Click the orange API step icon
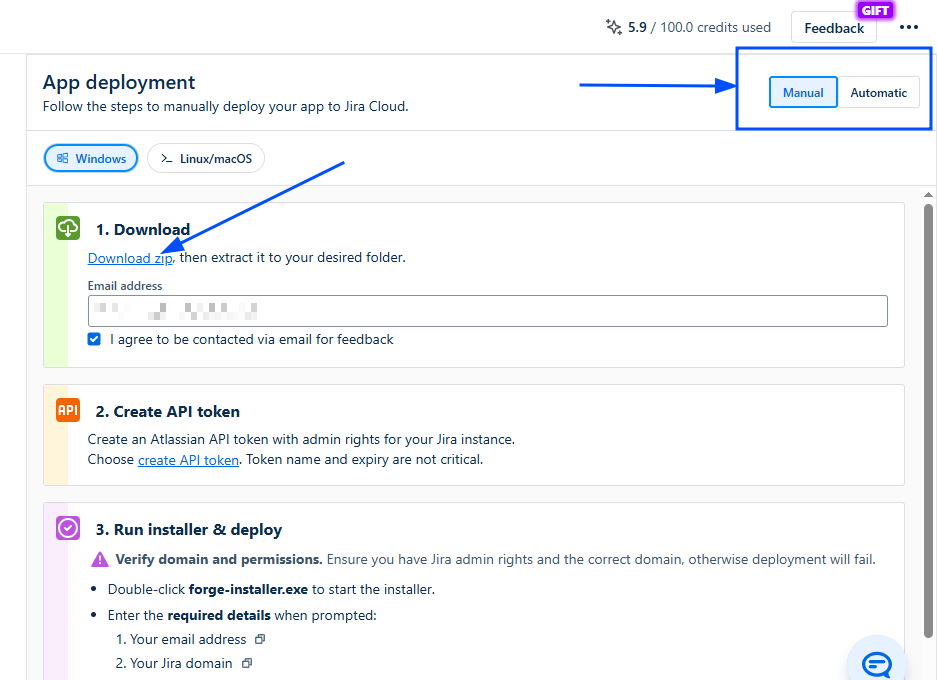The width and height of the screenshot is (937, 680). click(x=68, y=410)
